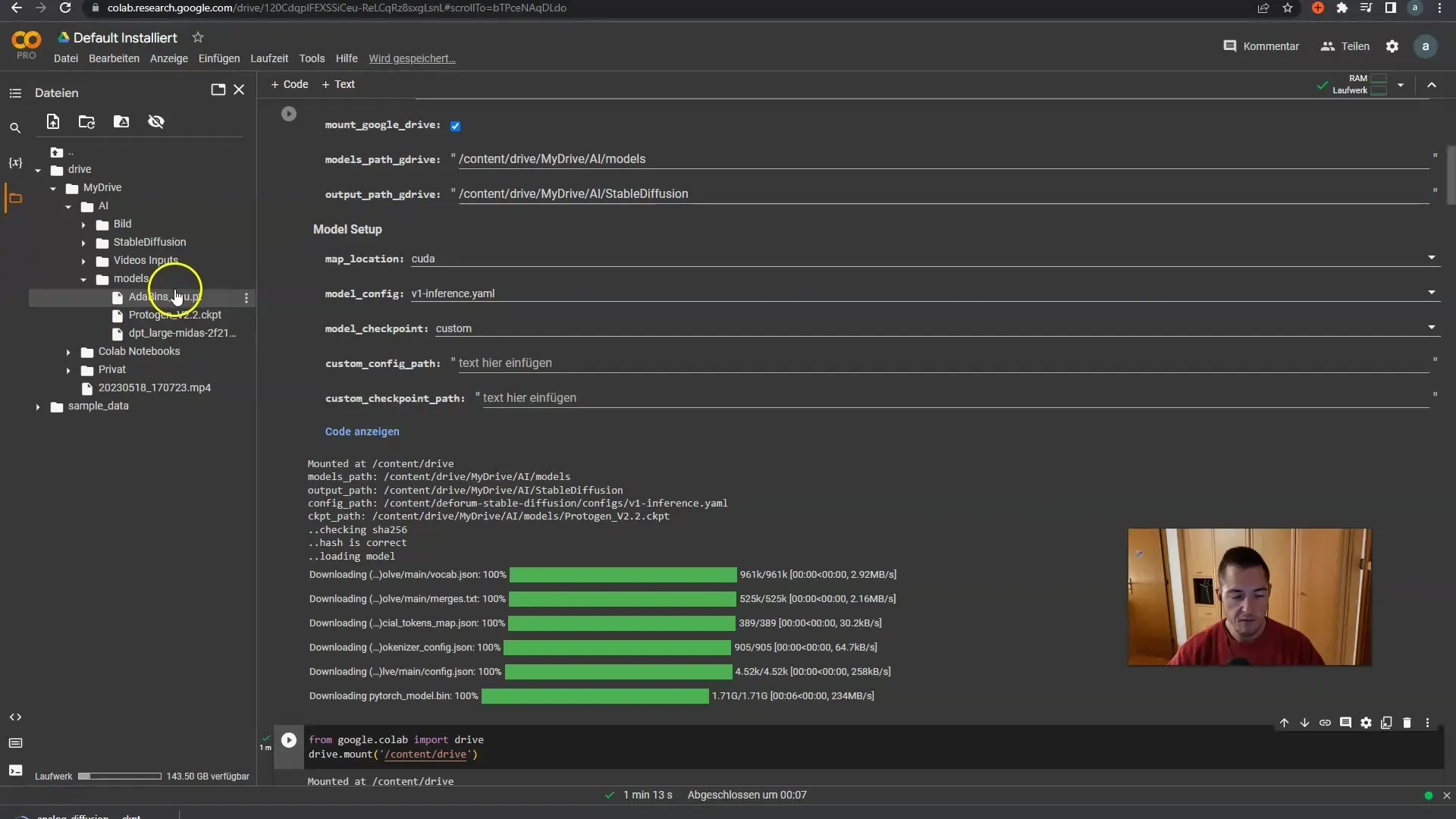
Task: Expand the models folder in file tree
Action: point(84,278)
